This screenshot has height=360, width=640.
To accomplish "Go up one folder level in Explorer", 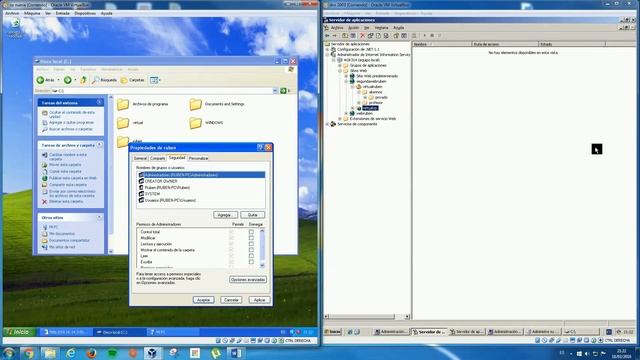I will [83, 80].
